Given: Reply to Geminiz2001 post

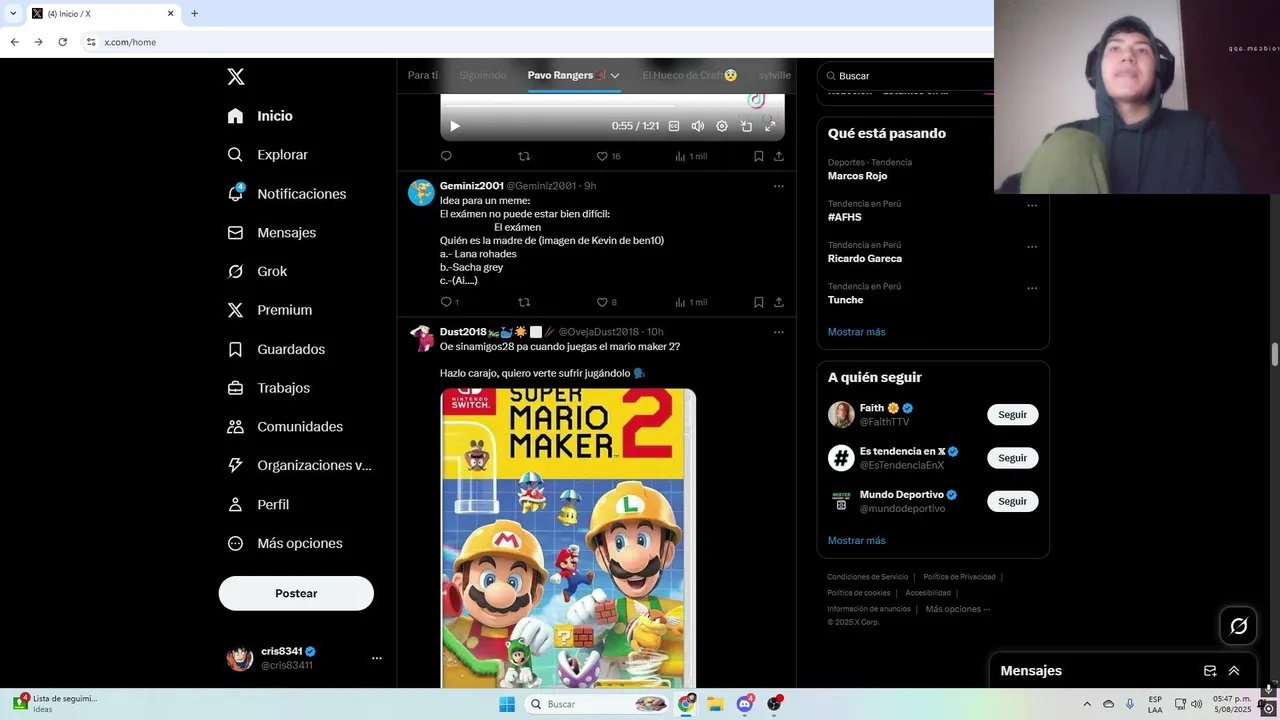Looking at the screenshot, I should (x=446, y=302).
